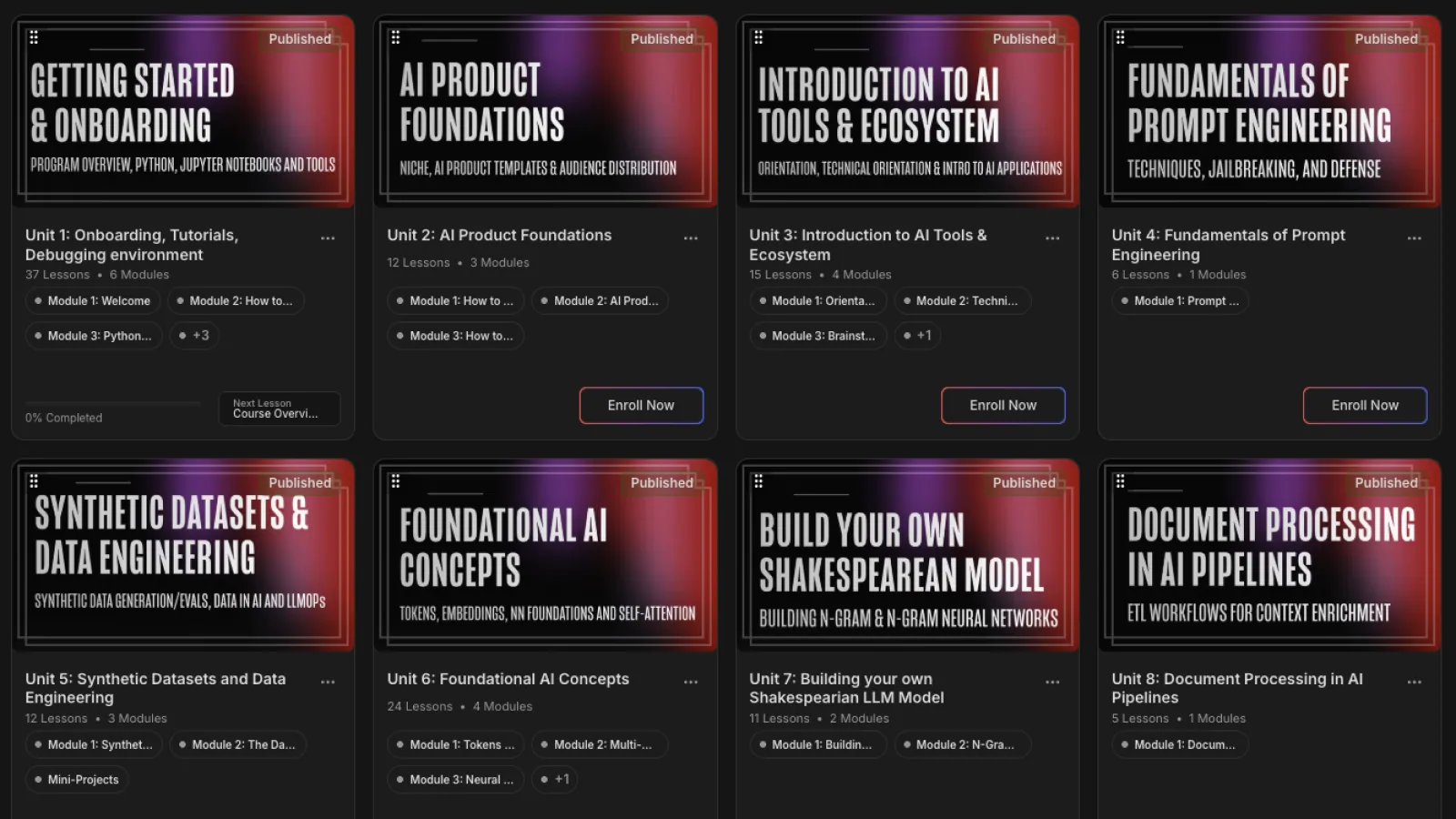Expand the +1 hidden module in Unit 3
Viewport: 1456px width, 819px height.
(918, 336)
